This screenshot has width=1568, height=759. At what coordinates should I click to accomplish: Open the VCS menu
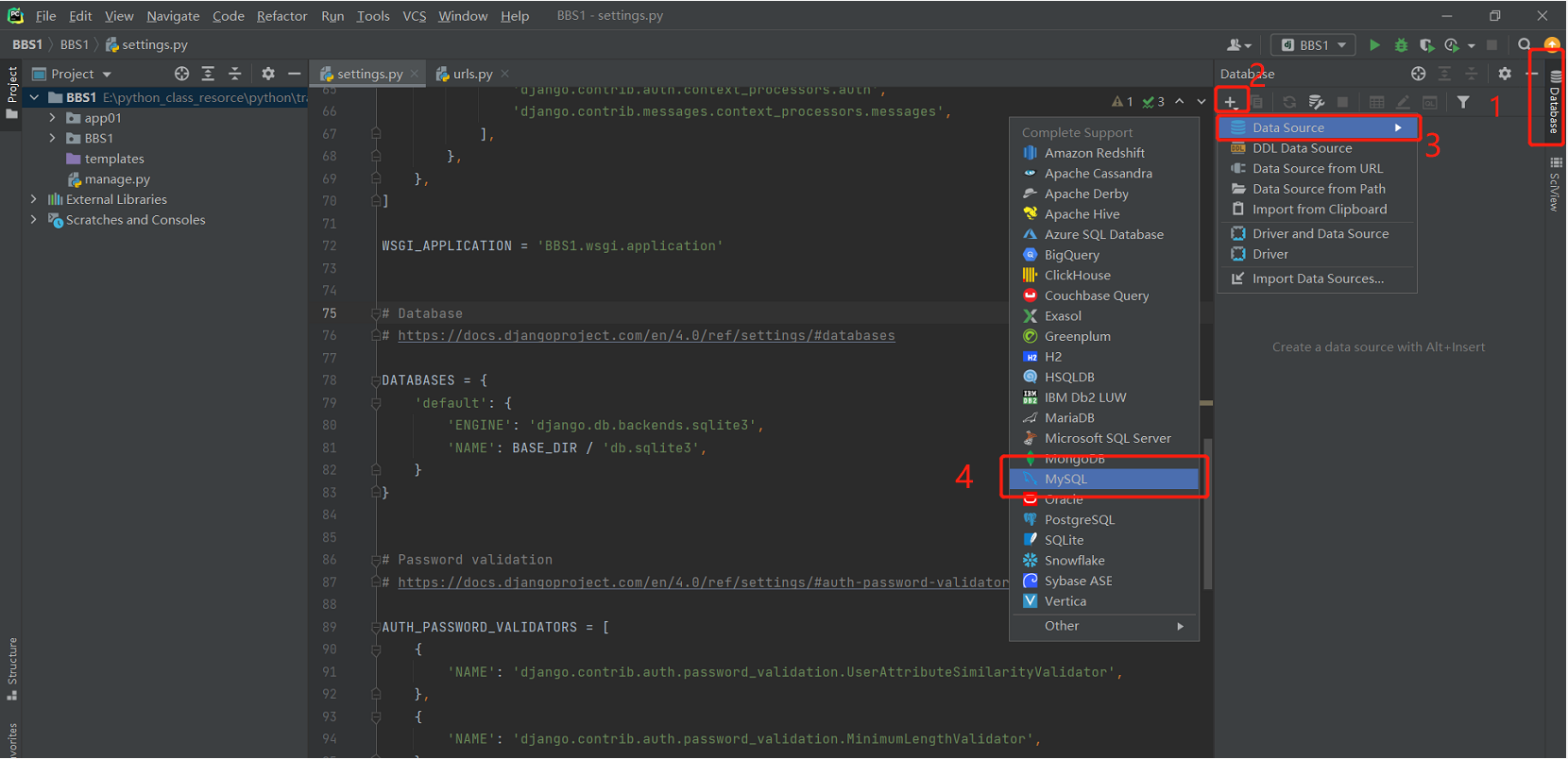(414, 16)
